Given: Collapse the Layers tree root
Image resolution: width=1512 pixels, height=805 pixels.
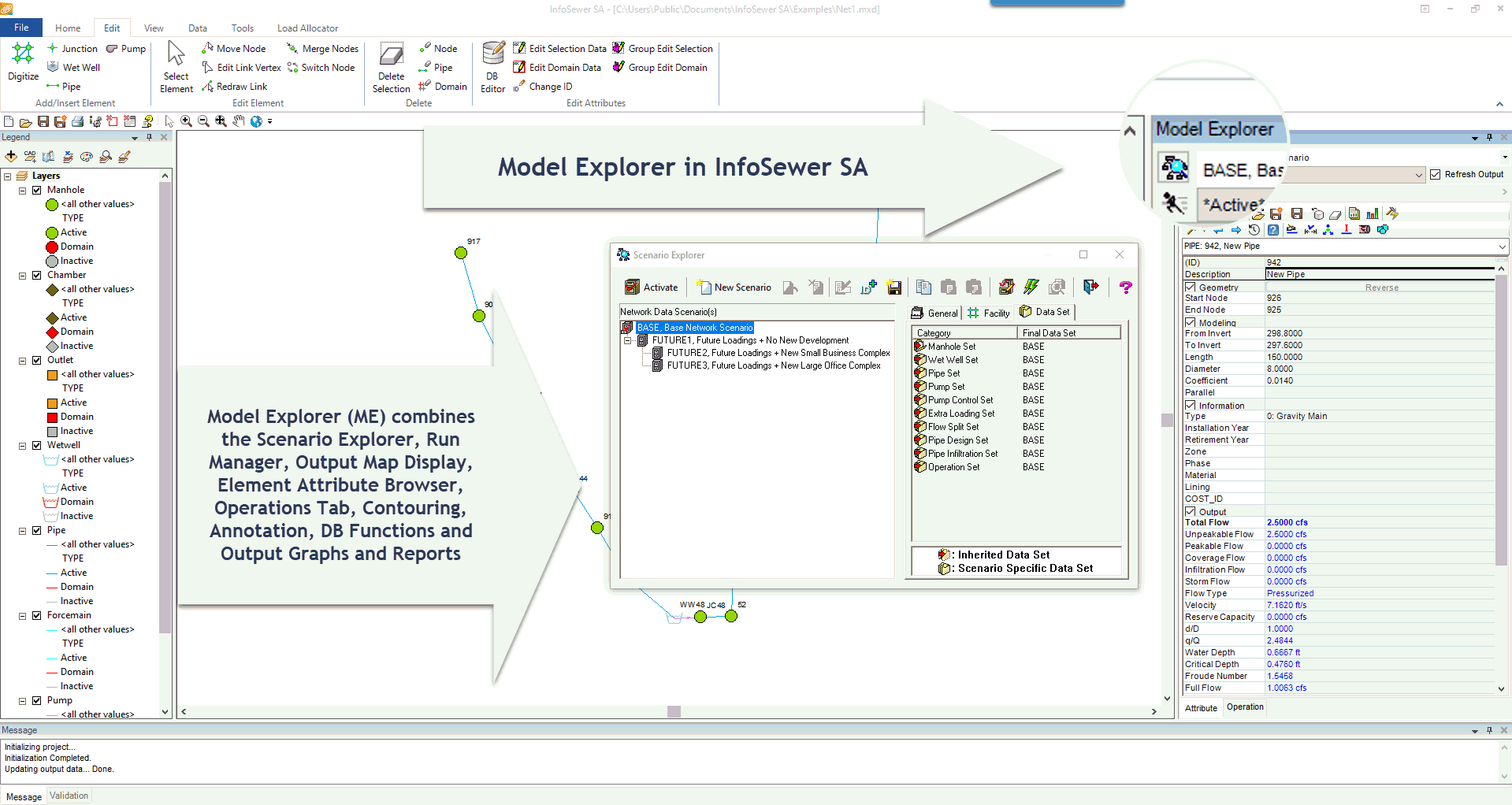Looking at the screenshot, I should click(x=8, y=176).
